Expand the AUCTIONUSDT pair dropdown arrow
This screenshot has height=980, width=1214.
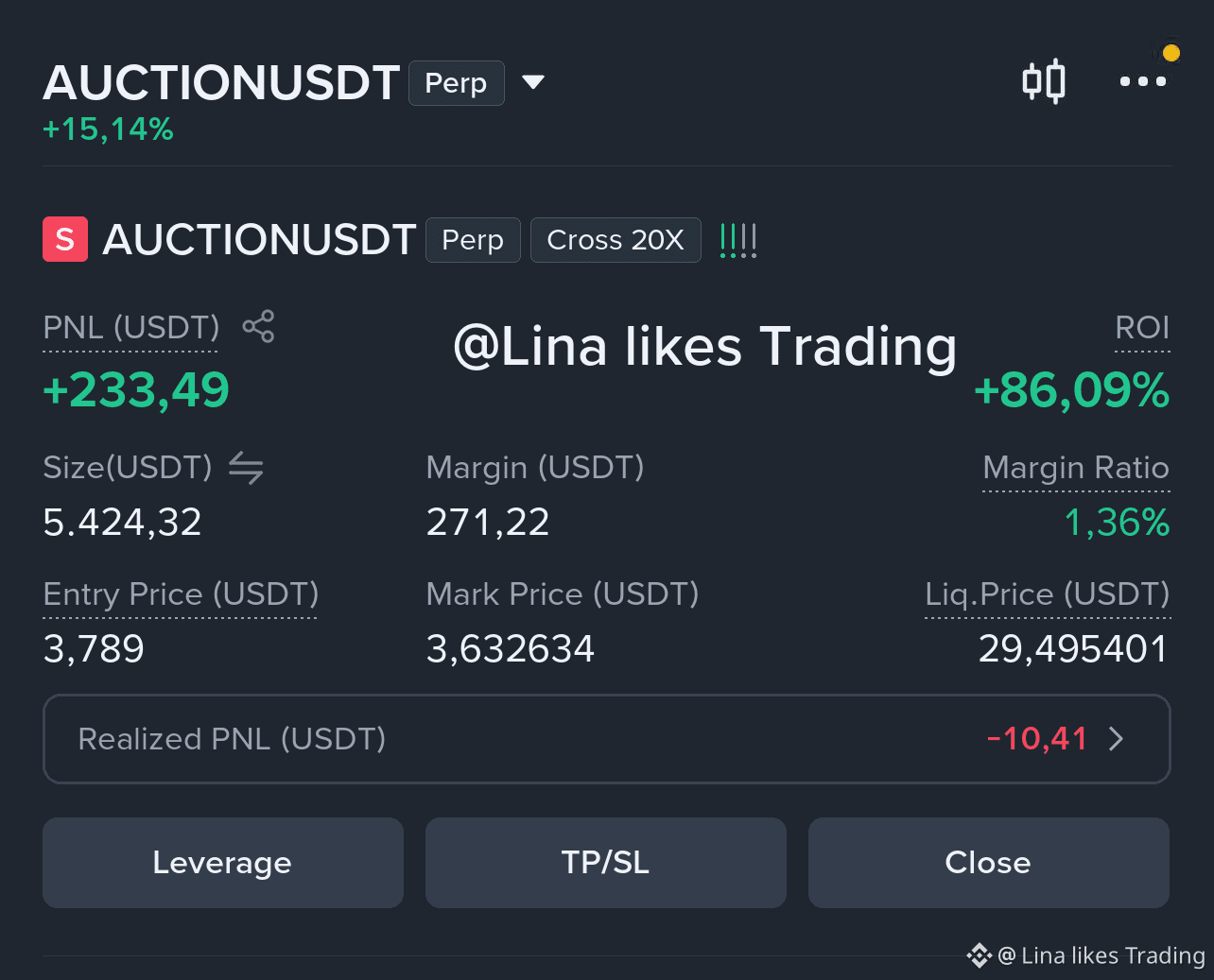point(533,82)
